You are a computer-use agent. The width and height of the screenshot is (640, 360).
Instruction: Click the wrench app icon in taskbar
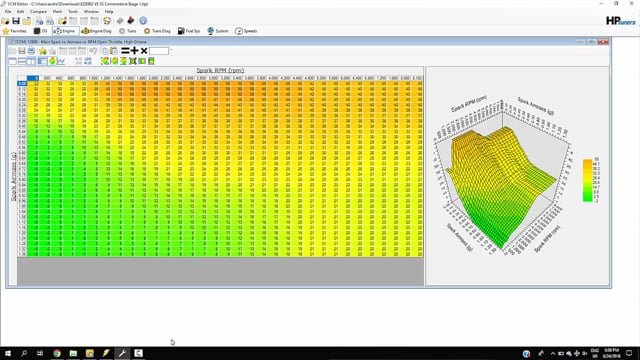click(122, 353)
